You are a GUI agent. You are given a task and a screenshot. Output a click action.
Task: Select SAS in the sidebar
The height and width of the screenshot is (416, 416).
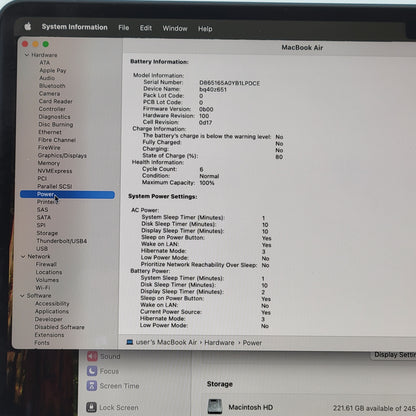[42, 210]
